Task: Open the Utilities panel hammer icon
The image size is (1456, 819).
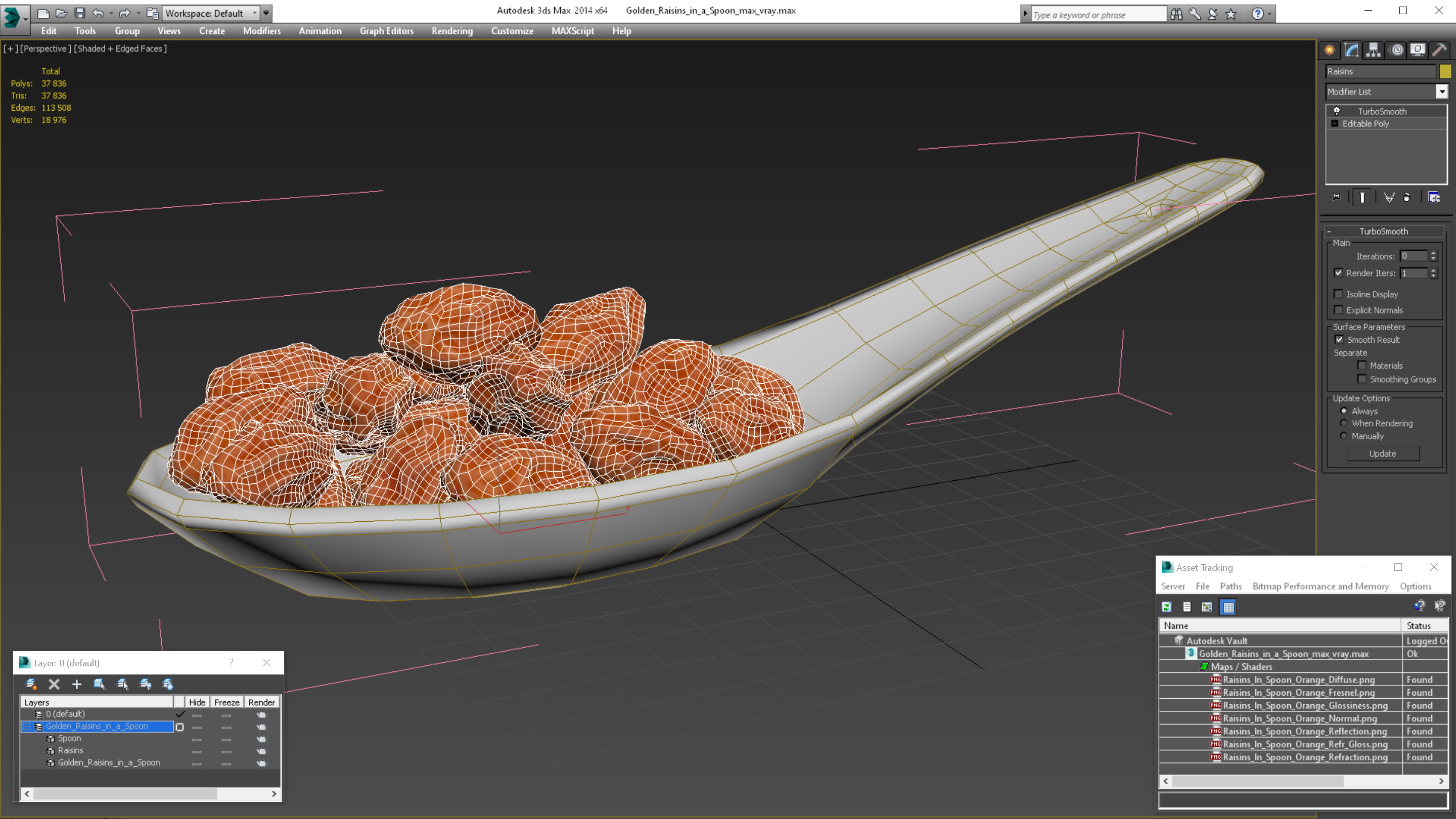Action: pos(1439,51)
